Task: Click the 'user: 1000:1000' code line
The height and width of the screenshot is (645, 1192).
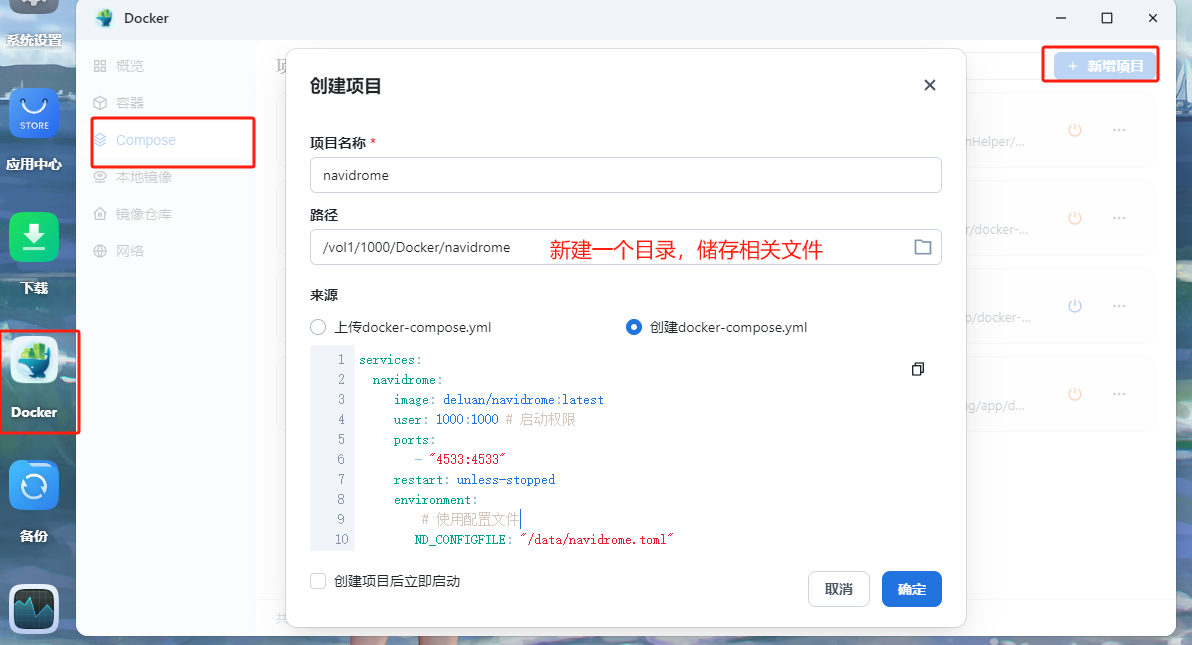Action: tap(484, 420)
